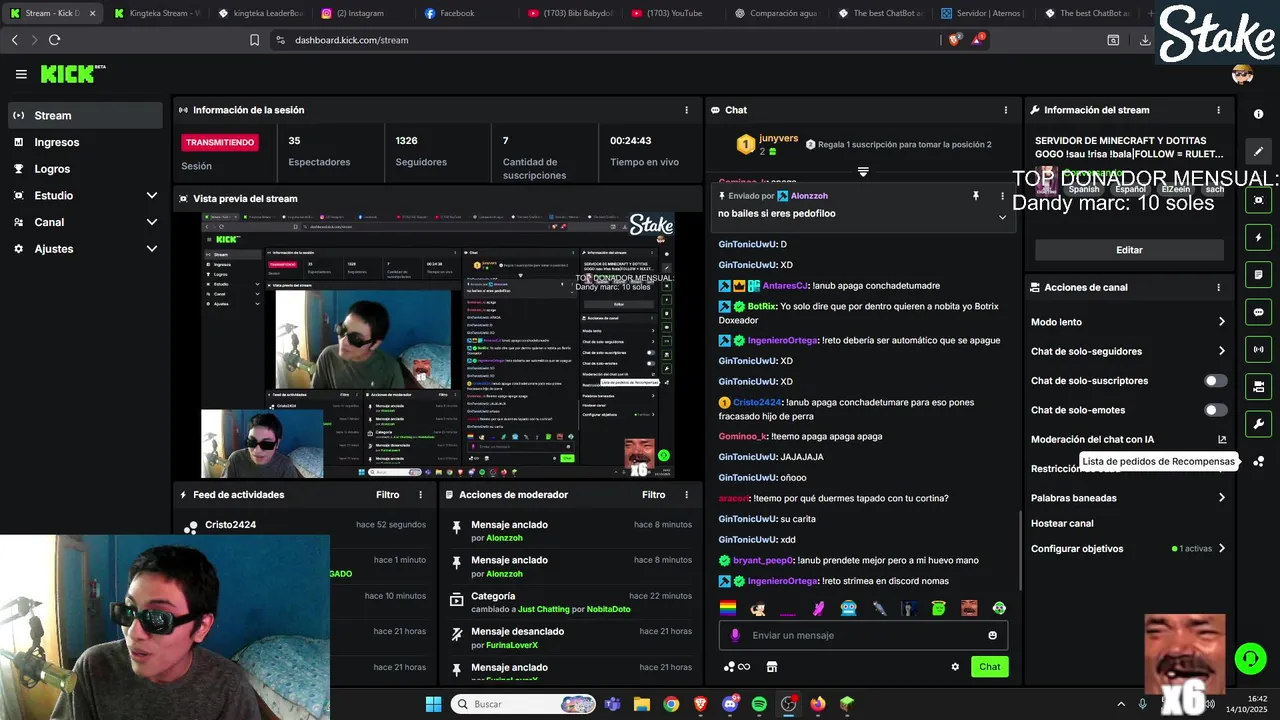The width and height of the screenshot is (1280, 720).
Task: Open the Chat panel three-dot menu
Action: pyautogui.click(x=1005, y=110)
